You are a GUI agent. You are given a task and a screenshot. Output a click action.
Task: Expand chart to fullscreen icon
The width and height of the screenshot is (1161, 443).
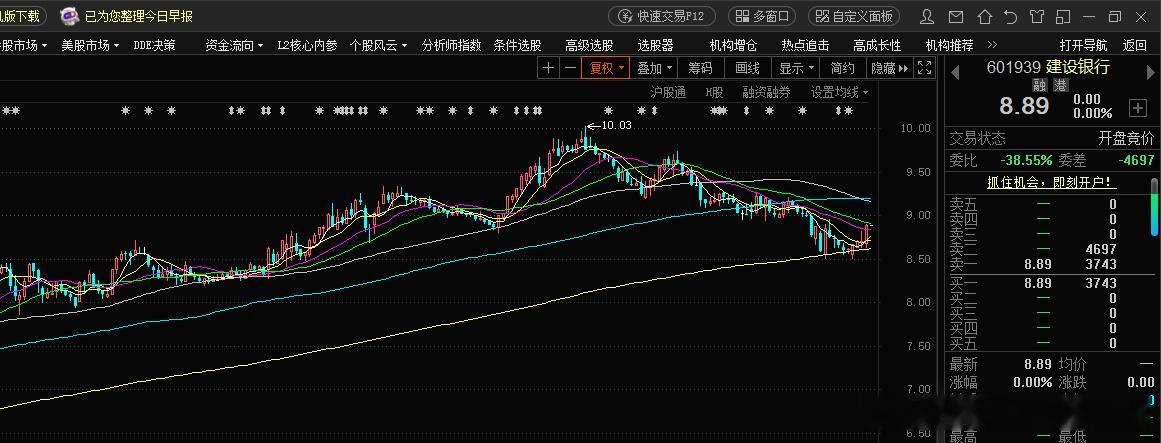click(924, 68)
